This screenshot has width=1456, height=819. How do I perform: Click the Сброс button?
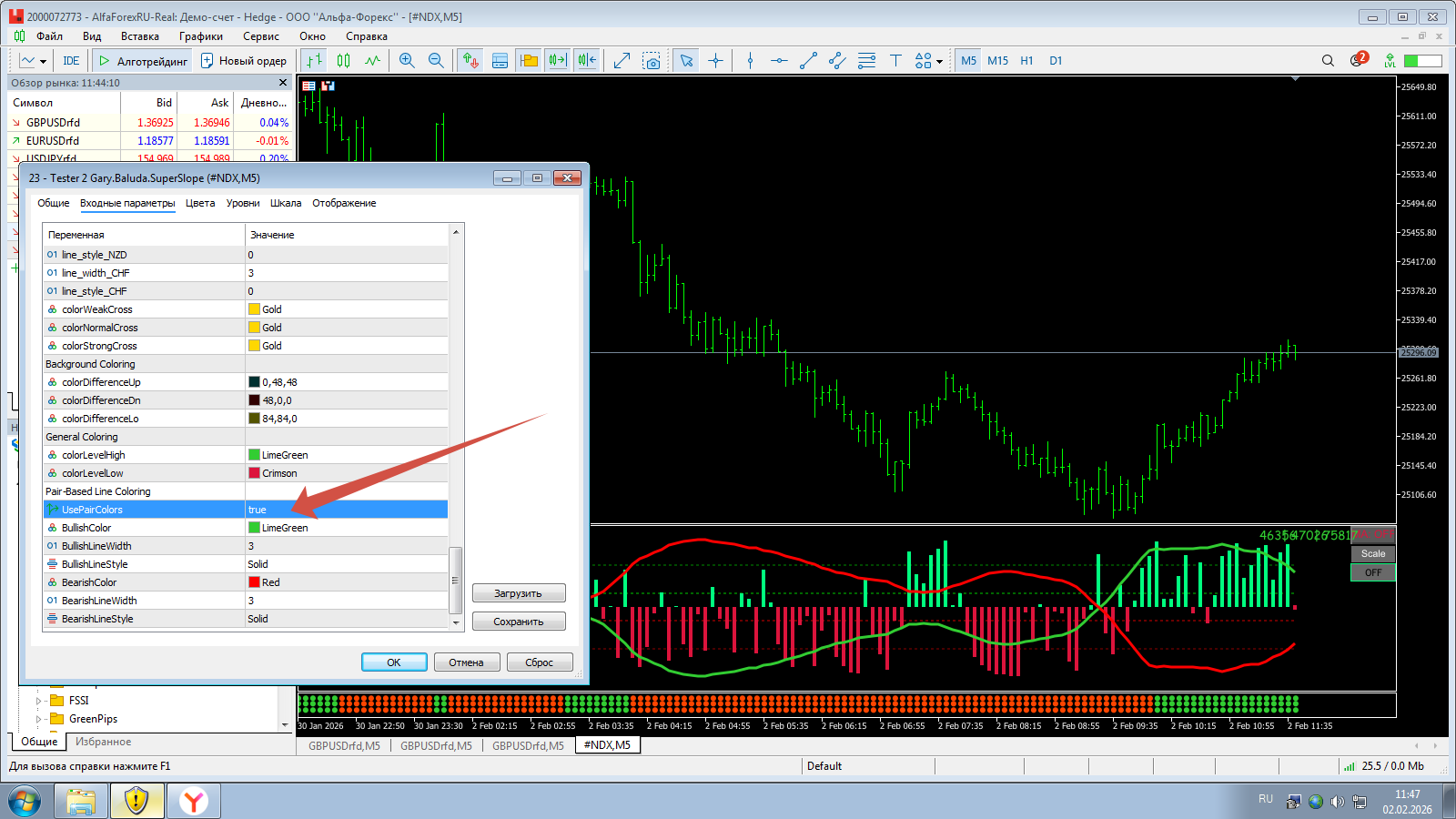(x=540, y=662)
